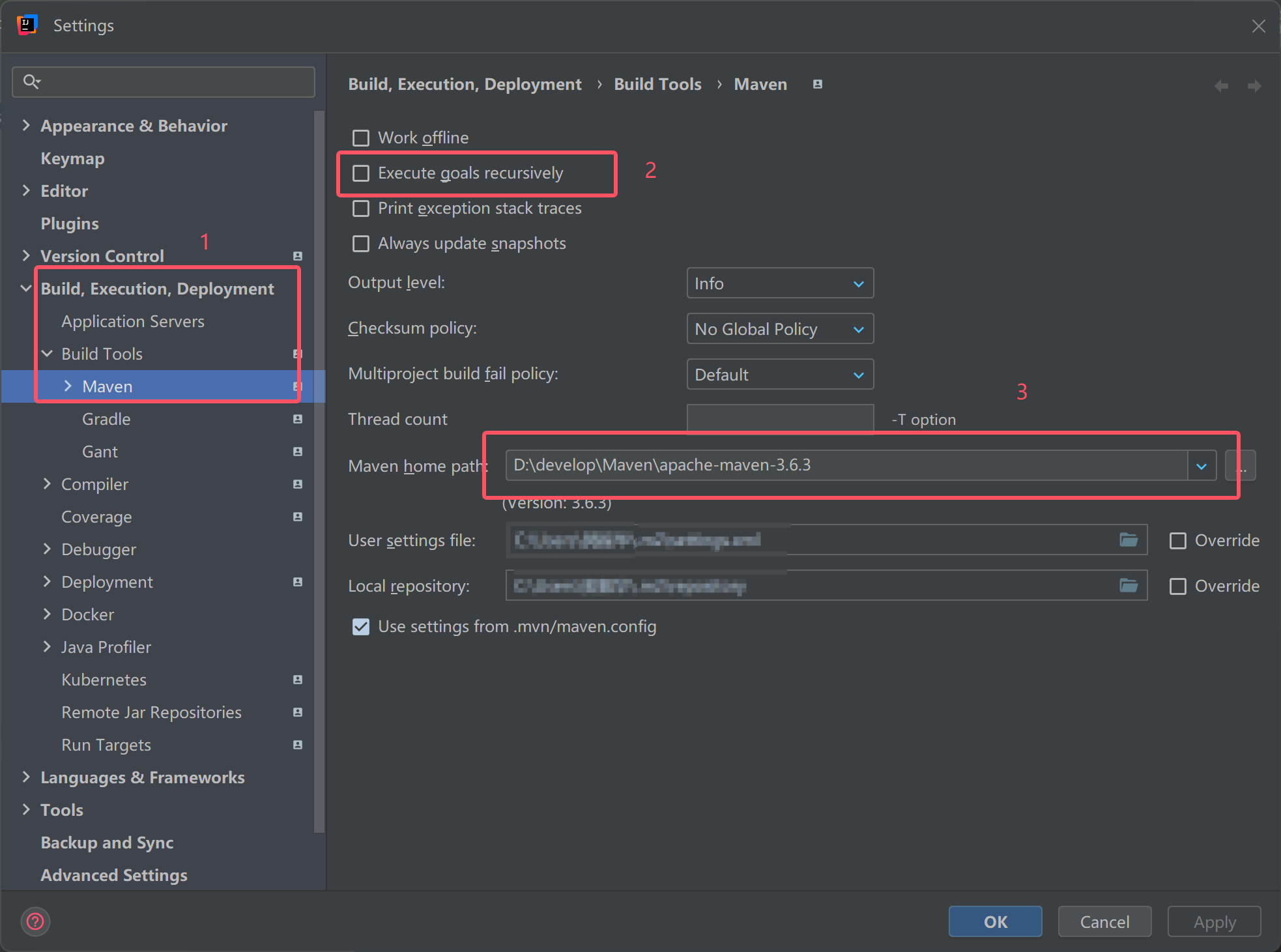Uncheck Use settings from .mvn/maven.config
Image resolution: width=1281 pixels, height=952 pixels.
click(x=360, y=626)
